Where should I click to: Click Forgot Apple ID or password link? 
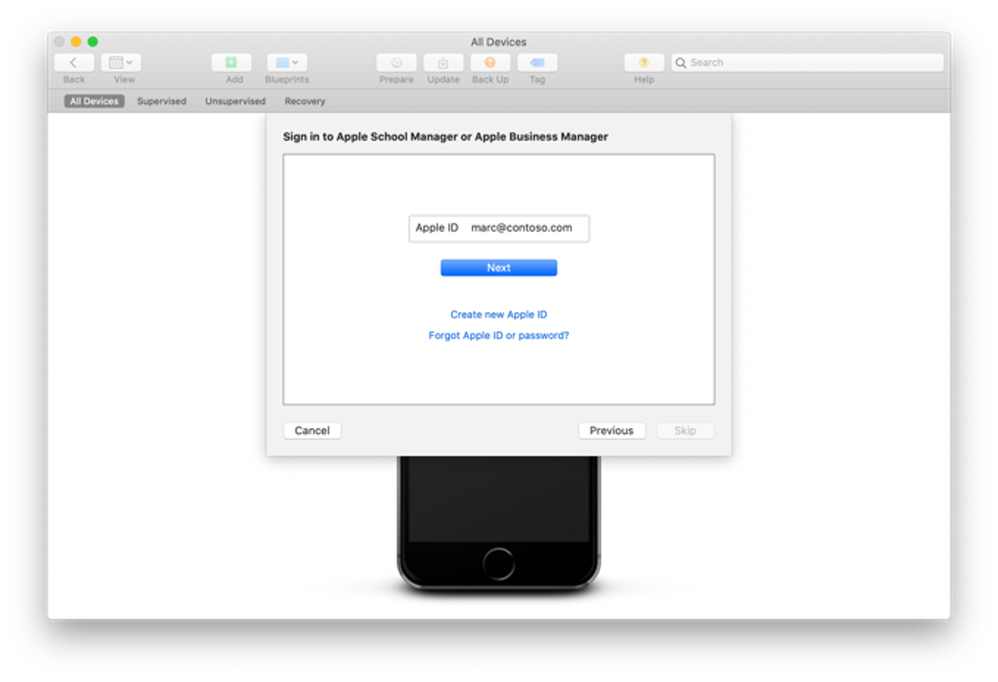[x=497, y=335]
